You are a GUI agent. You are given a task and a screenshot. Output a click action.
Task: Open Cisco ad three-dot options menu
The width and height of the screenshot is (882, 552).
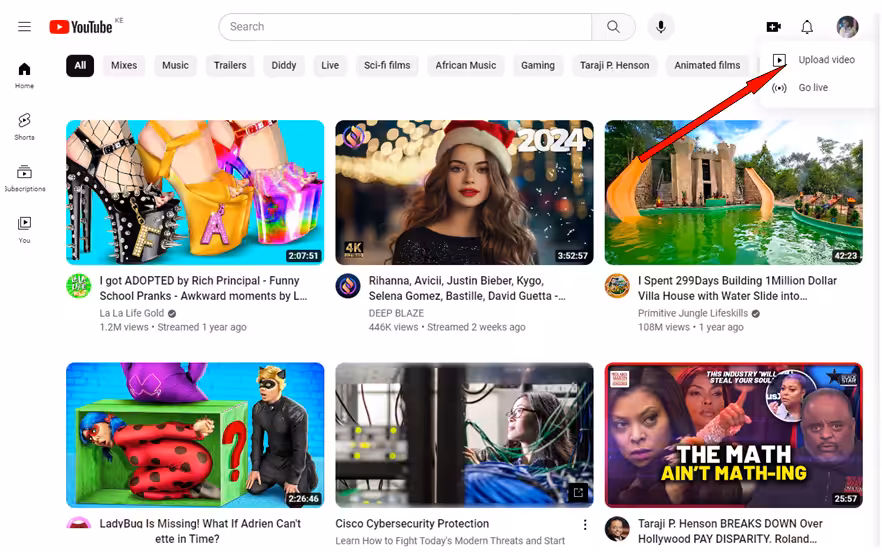[585, 524]
